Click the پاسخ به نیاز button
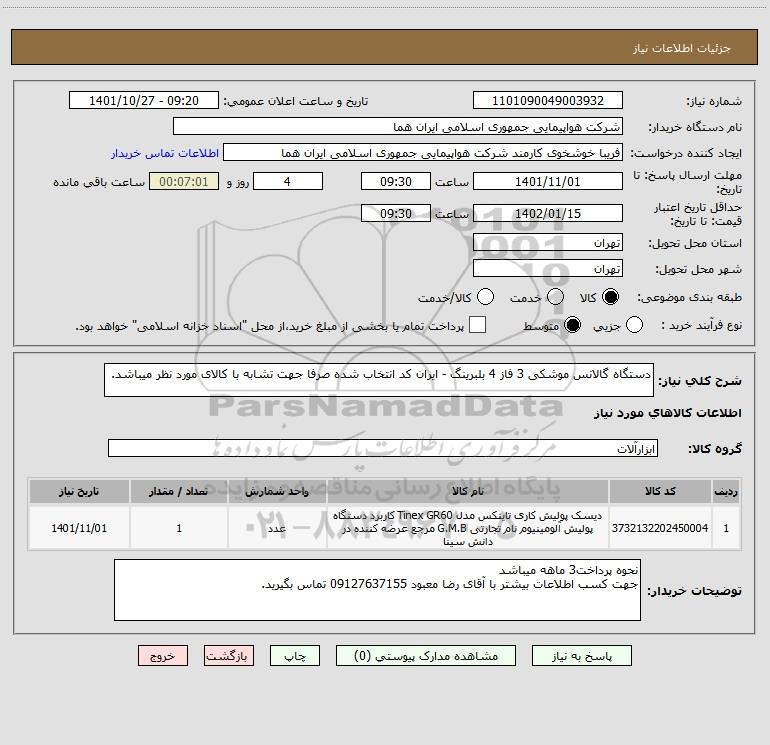This screenshot has height=745, width=770. click(581, 656)
